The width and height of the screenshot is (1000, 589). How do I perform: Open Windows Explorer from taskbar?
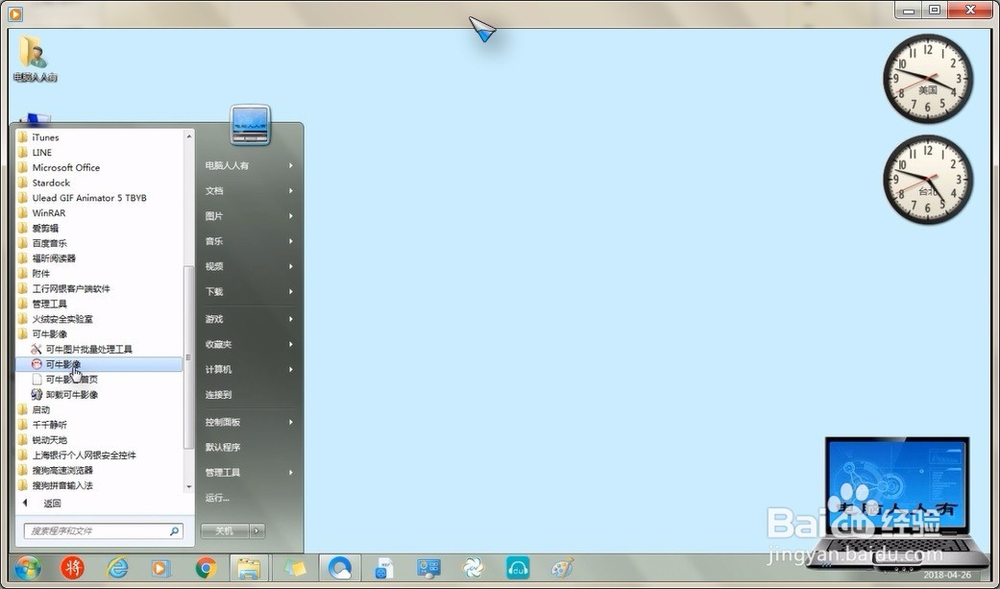[x=249, y=567]
